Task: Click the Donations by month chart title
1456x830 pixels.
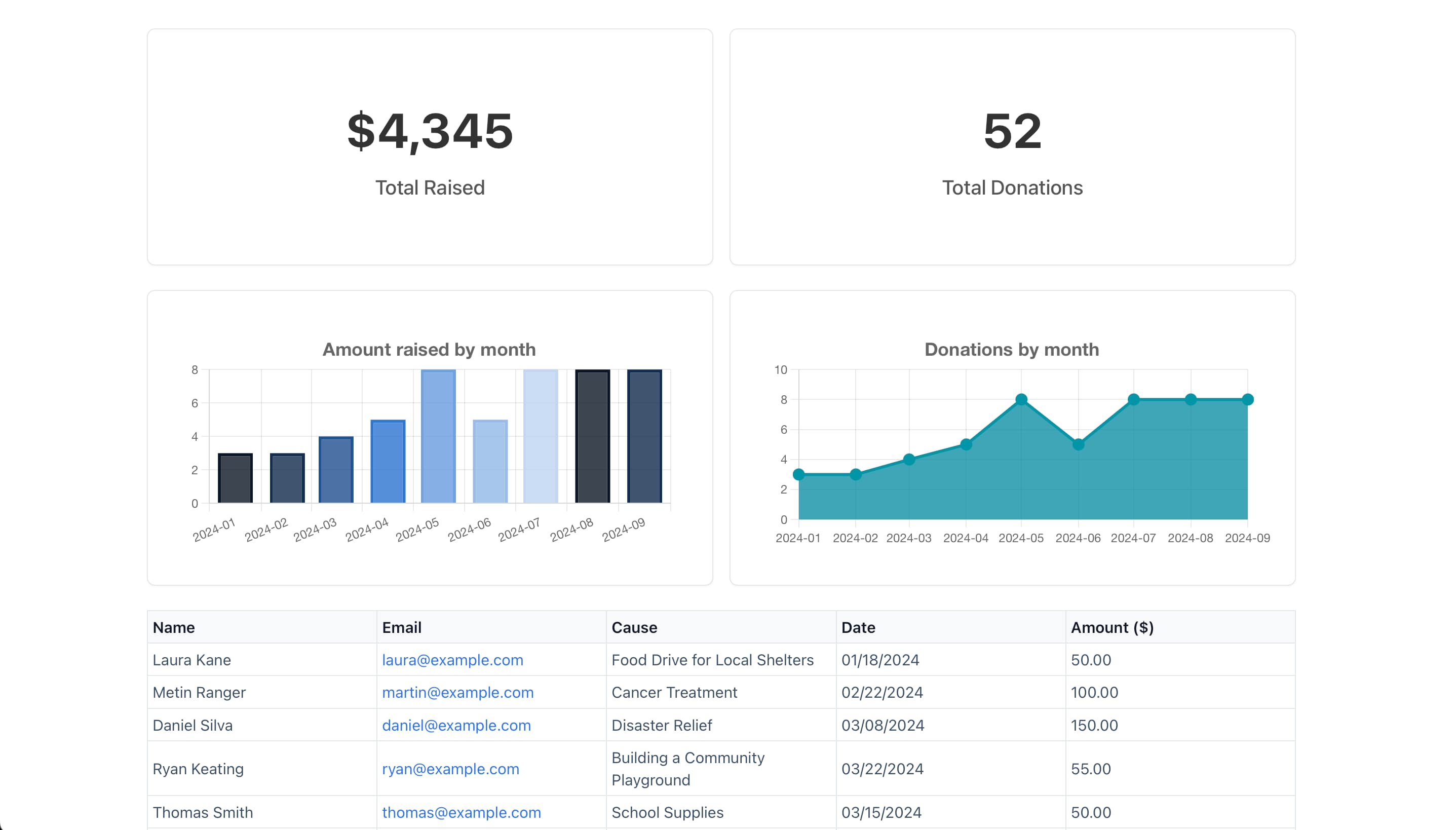Action: click(x=1012, y=350)
